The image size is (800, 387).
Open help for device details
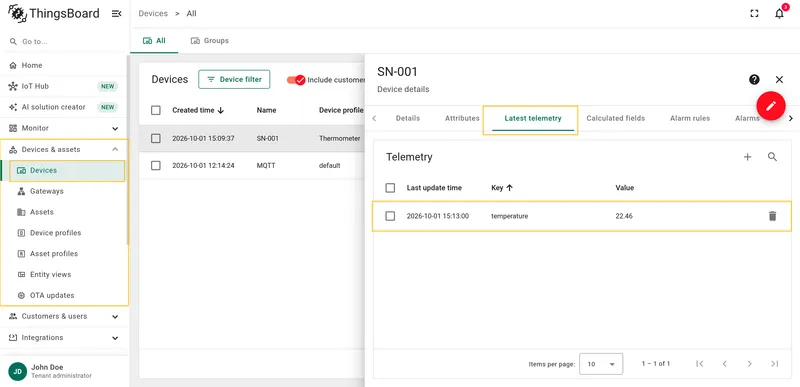click(x=754, y=80)
